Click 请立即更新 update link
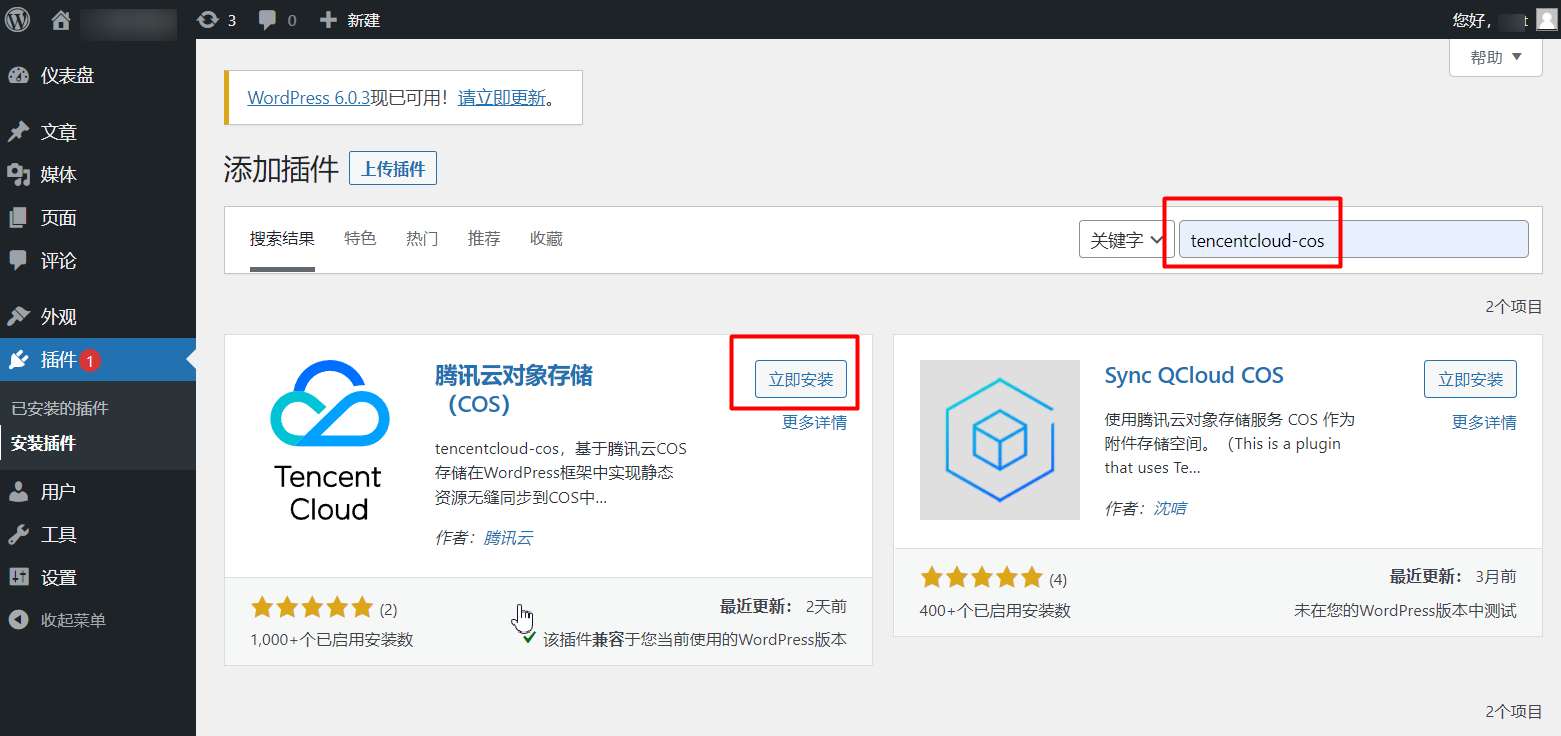 tap(502, 98)
